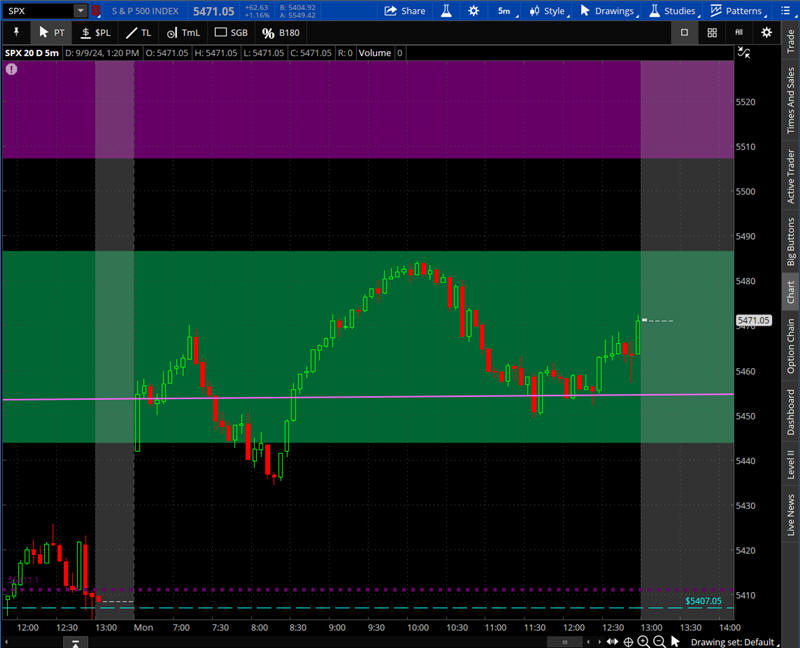Open the Option Chain side tab
This screenshot has height=648, width=800.
[791, 345]
